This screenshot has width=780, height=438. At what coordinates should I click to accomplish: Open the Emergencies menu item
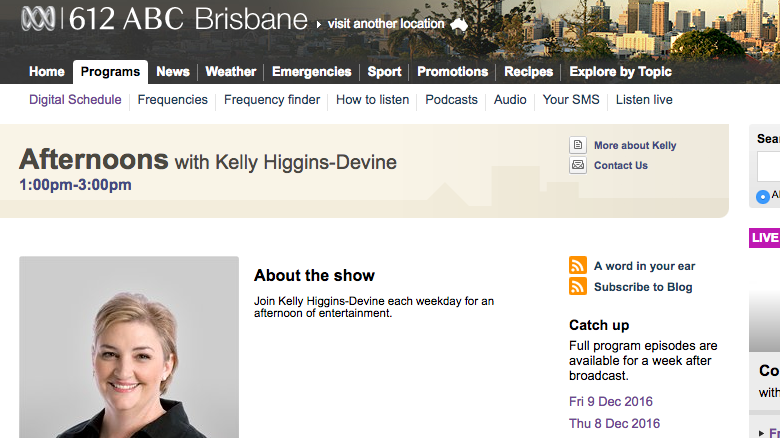pyautogui.click(x=311, y=72)
